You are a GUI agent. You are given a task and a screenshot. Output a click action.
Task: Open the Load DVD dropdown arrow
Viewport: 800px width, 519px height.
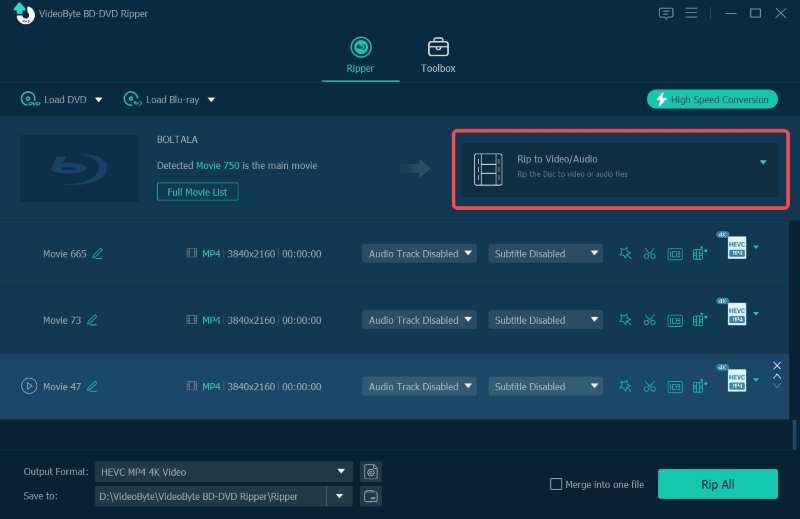pyautogui.click(x=99, y=100)
